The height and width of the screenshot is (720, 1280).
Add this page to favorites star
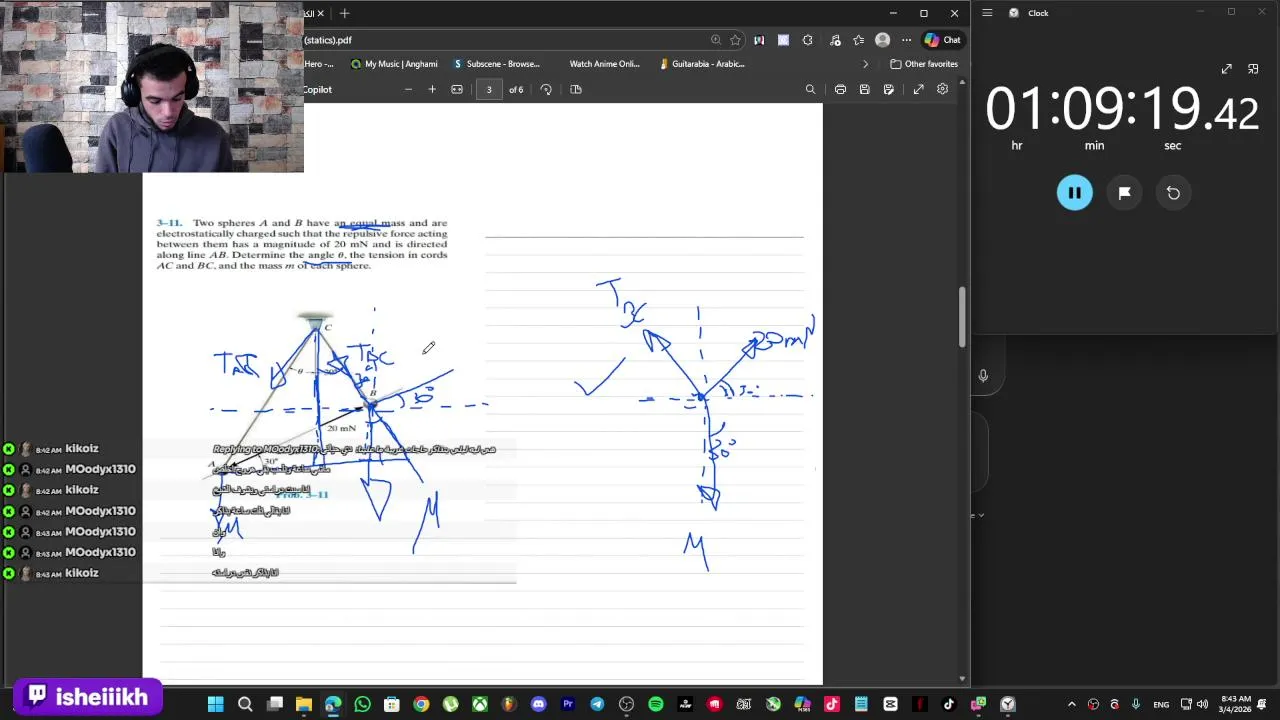(735, 40)
